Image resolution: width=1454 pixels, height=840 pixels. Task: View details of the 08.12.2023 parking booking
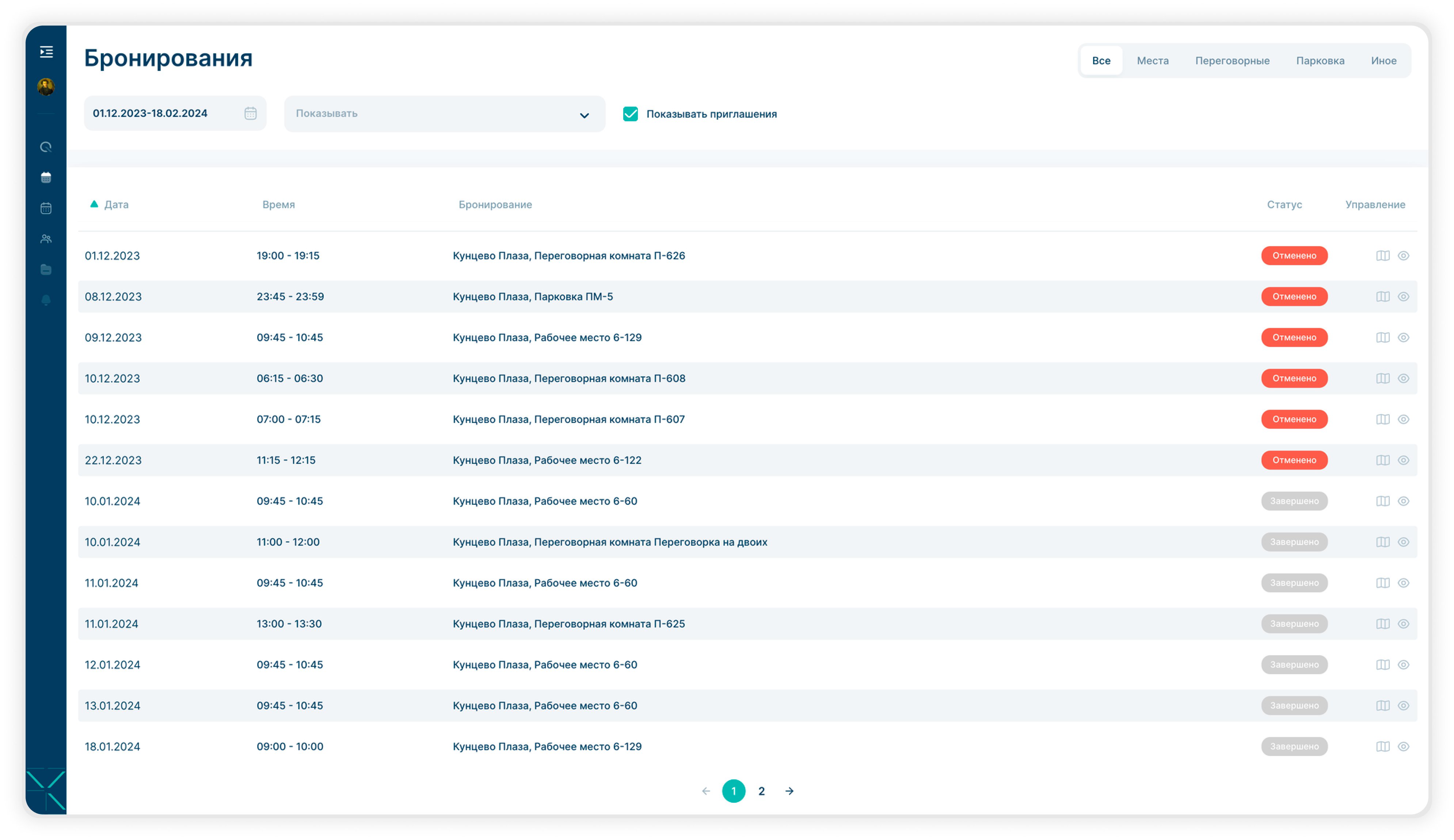1403,297
